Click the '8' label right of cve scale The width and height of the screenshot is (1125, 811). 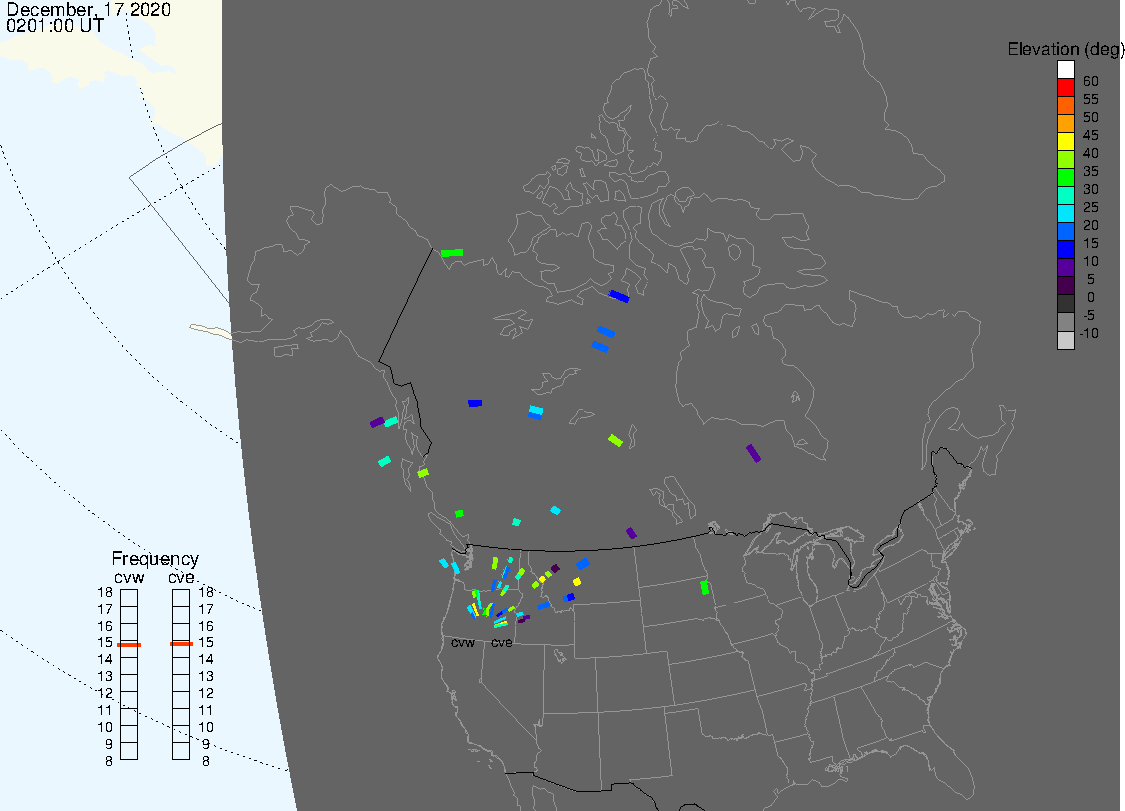click(x=206, y=761)
